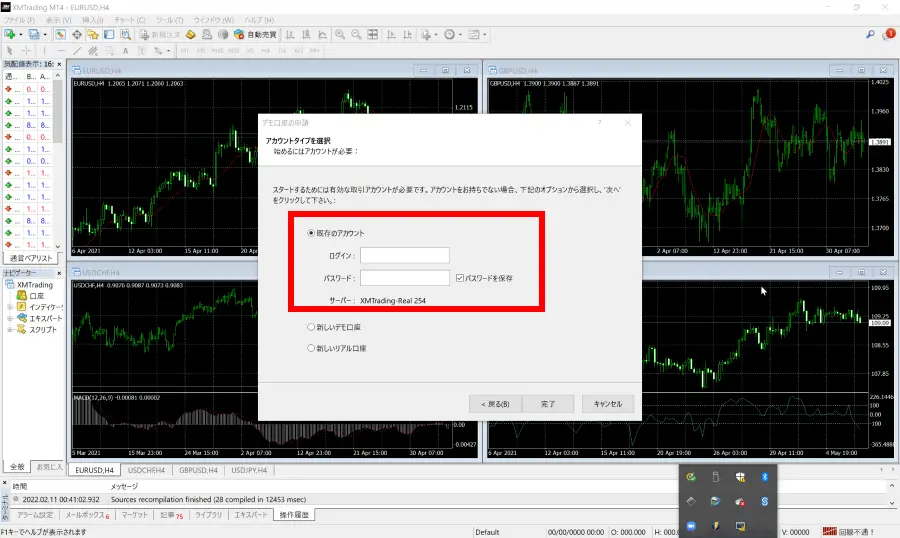This screenshot has width=900, height=538.
Task: Click the zoom in magnifier icon
Action: (340, 34)
